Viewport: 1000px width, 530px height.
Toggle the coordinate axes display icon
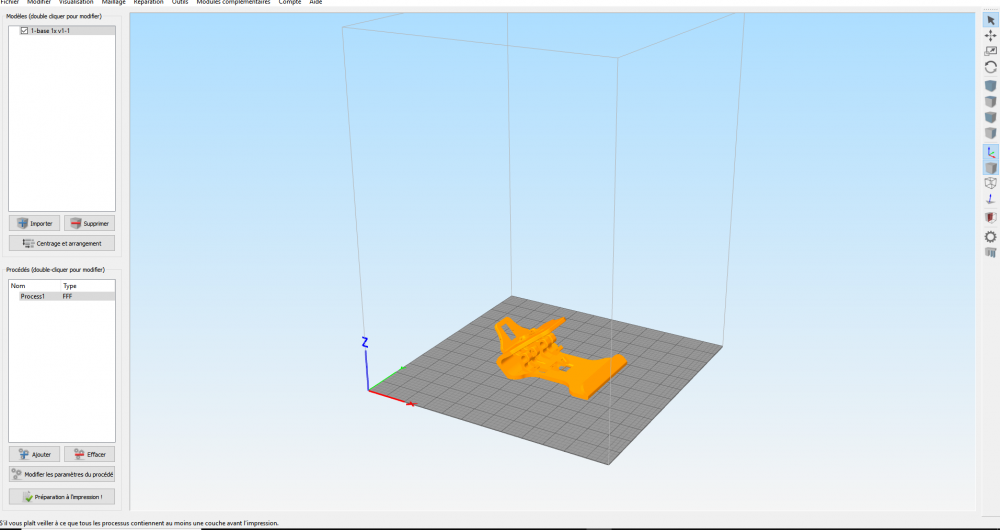point(990,152)
